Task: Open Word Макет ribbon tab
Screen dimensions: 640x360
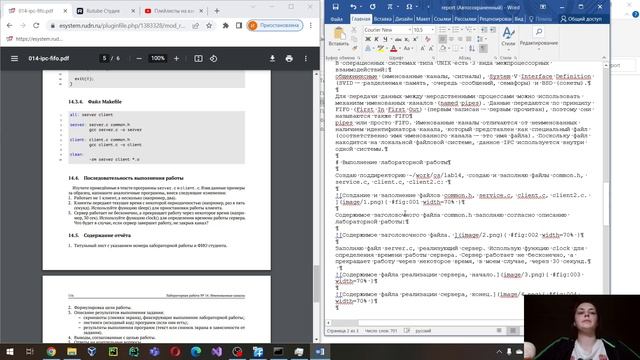Action: [423, 19]
